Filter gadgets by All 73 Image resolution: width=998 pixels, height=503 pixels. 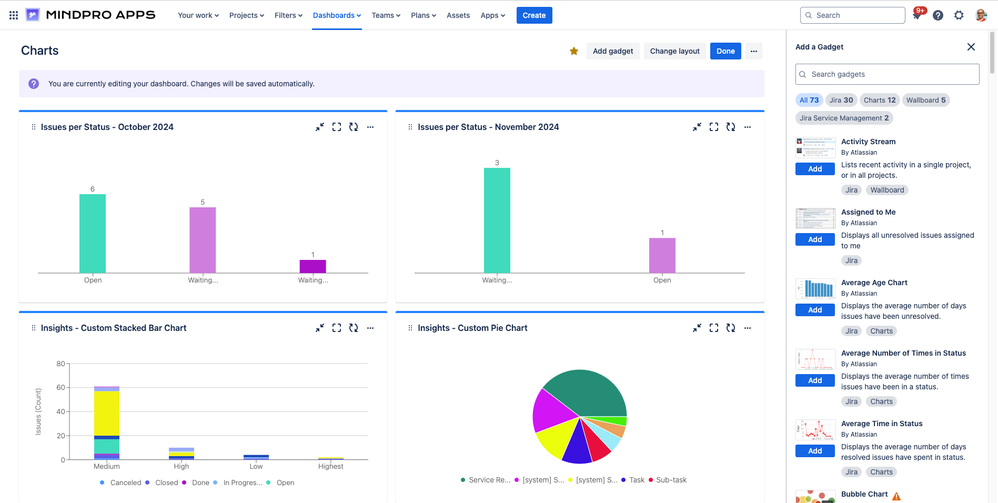tap(809, 100)
